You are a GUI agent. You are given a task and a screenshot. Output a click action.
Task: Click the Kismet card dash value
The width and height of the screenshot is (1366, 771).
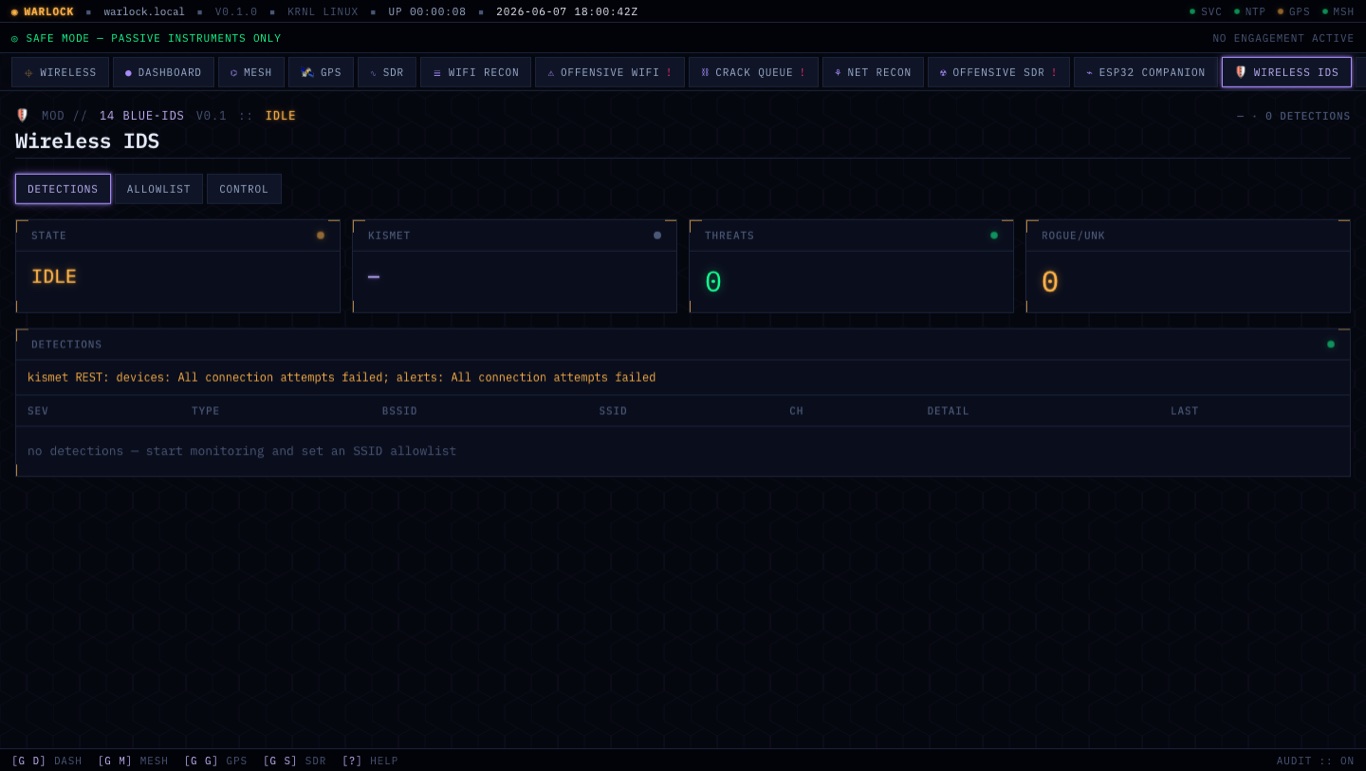tap(374, 277)
